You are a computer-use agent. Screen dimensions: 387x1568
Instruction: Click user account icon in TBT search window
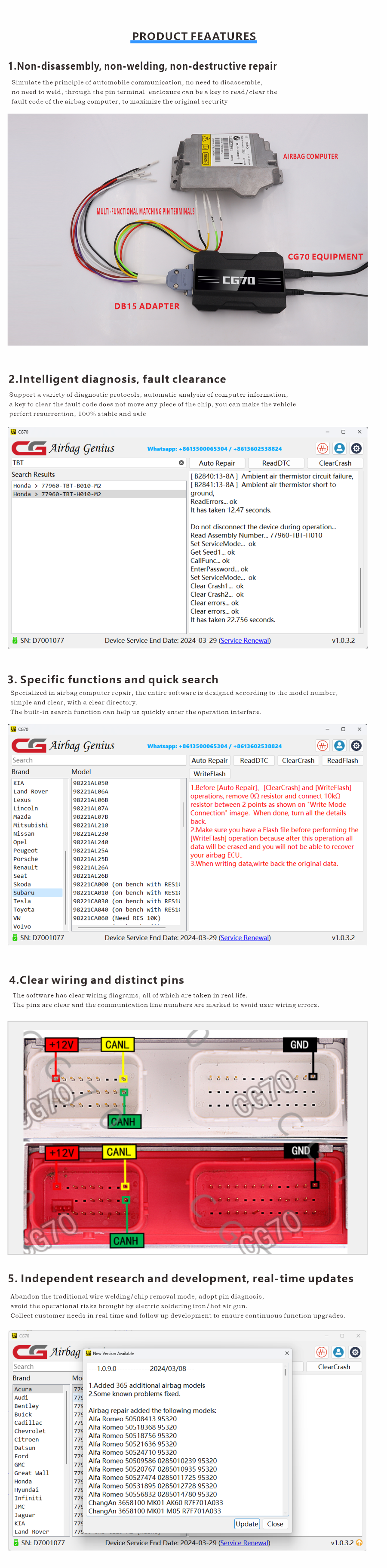click(340, 449)
